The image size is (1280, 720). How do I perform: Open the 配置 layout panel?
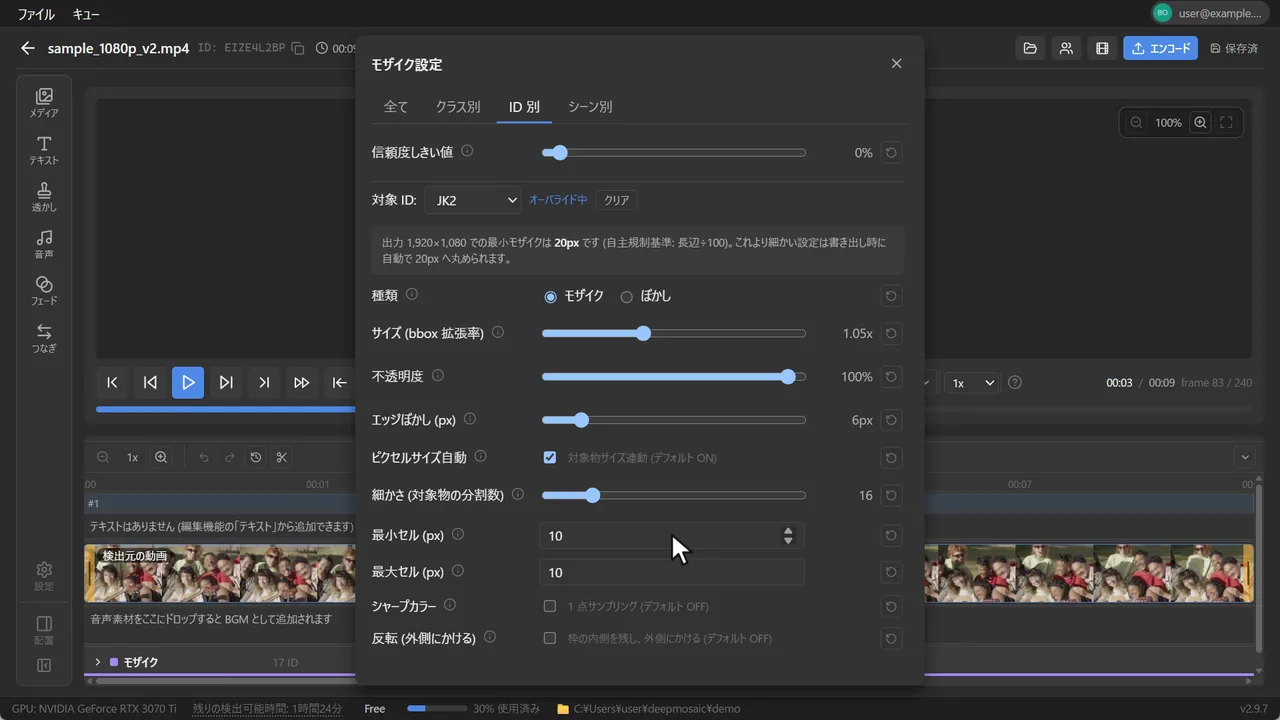[x=44, y=630]
